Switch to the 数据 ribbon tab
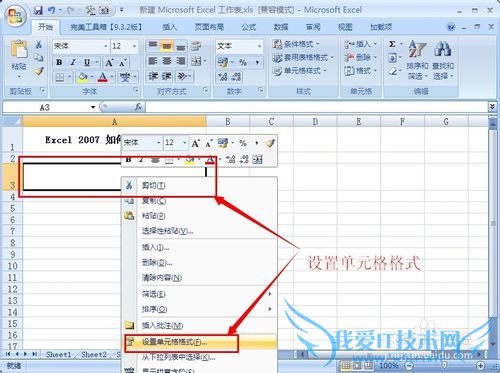 coord(281,27)
